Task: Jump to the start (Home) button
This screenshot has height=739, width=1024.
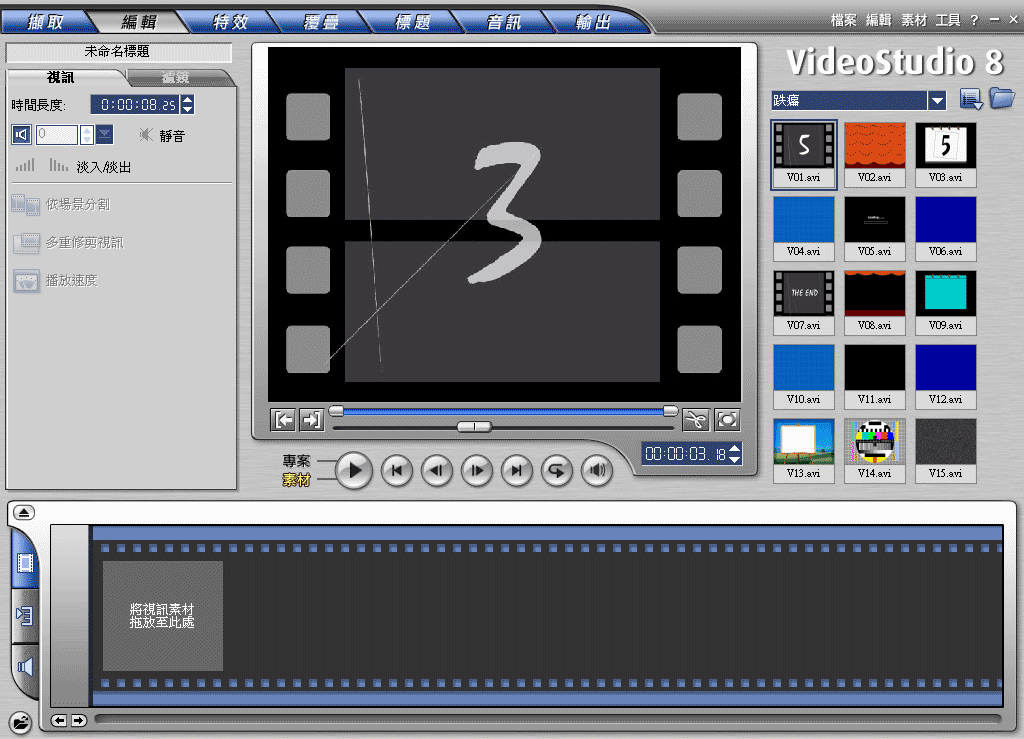Action: tap(397, 470)
